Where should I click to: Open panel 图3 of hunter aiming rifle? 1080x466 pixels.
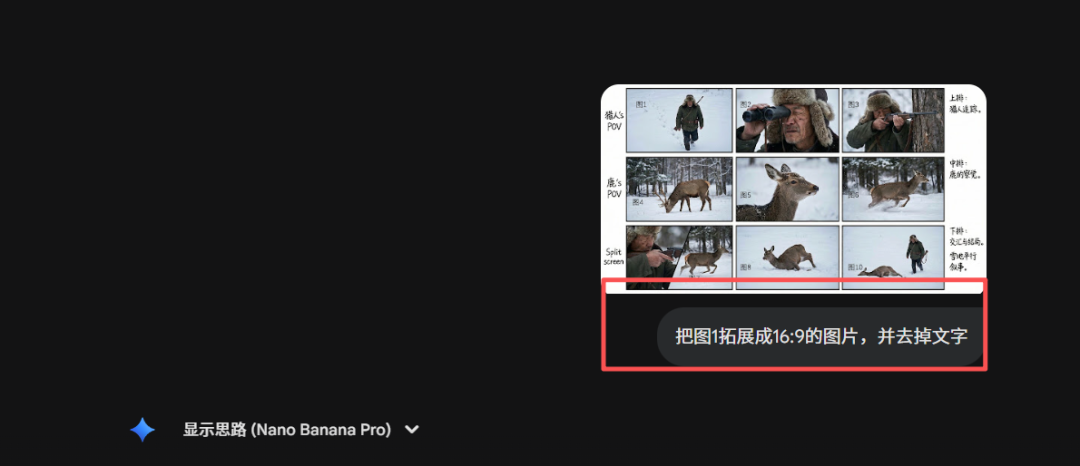point(893,120)
